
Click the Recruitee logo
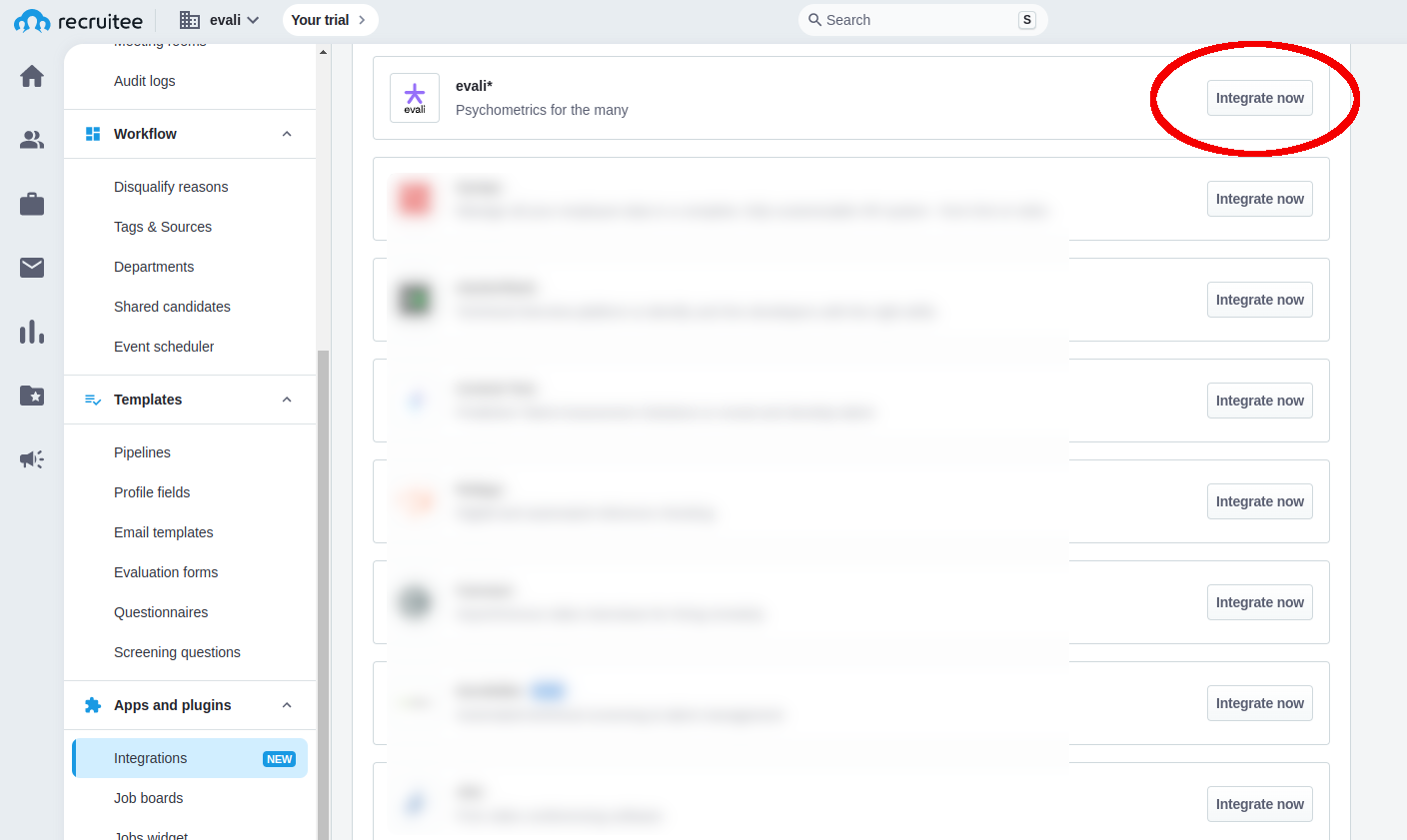[x=79, y=20]
